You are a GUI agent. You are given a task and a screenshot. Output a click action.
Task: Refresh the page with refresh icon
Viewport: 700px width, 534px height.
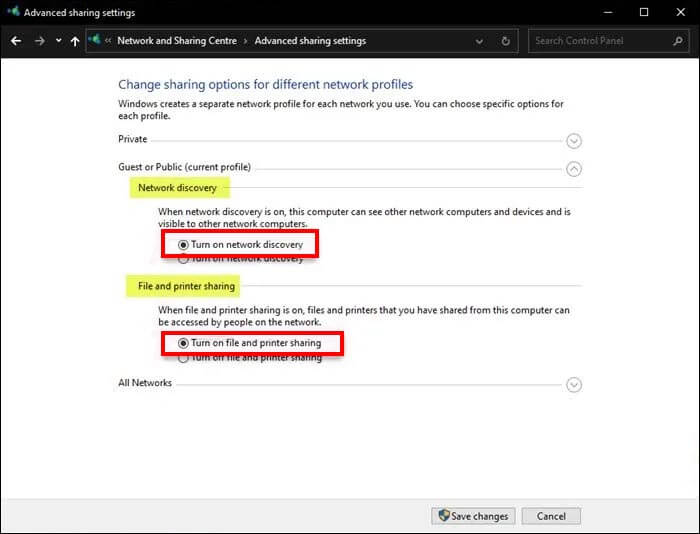tap(505, 41)
